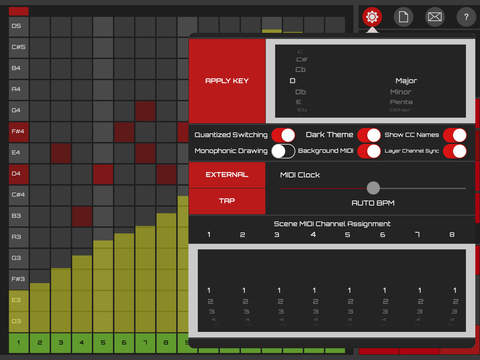Select Minor in the scale picker
This screenshot has height=360, width=480.
click(x=401, y=92)
